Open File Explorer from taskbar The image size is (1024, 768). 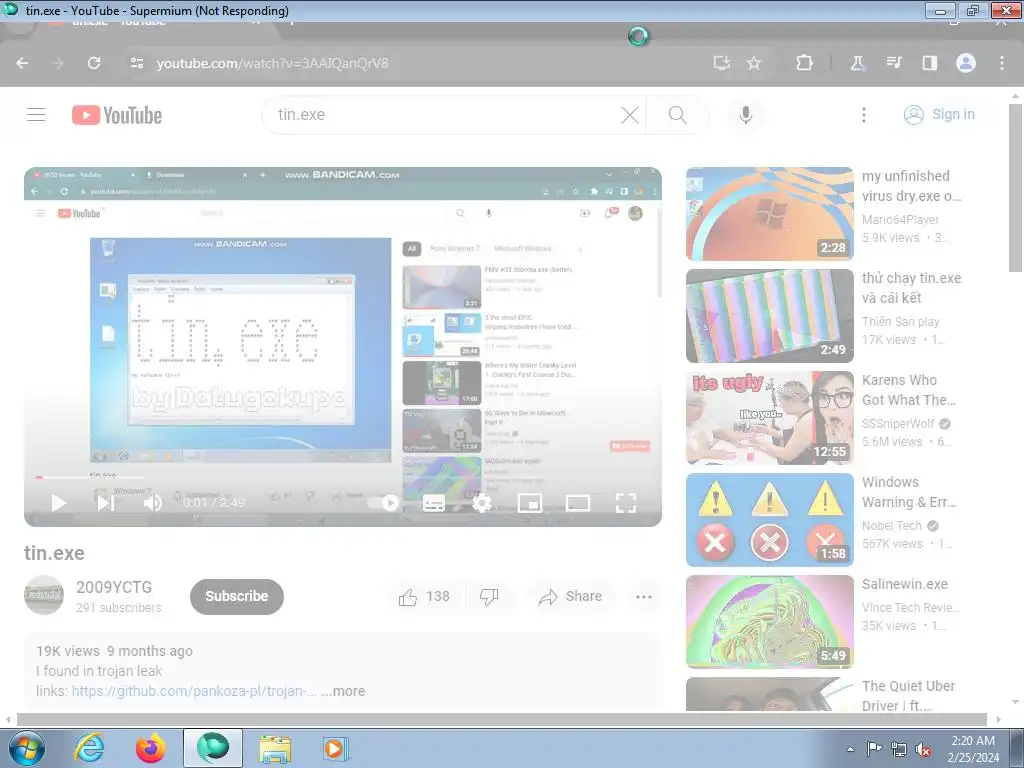click(x=275, y=748)
